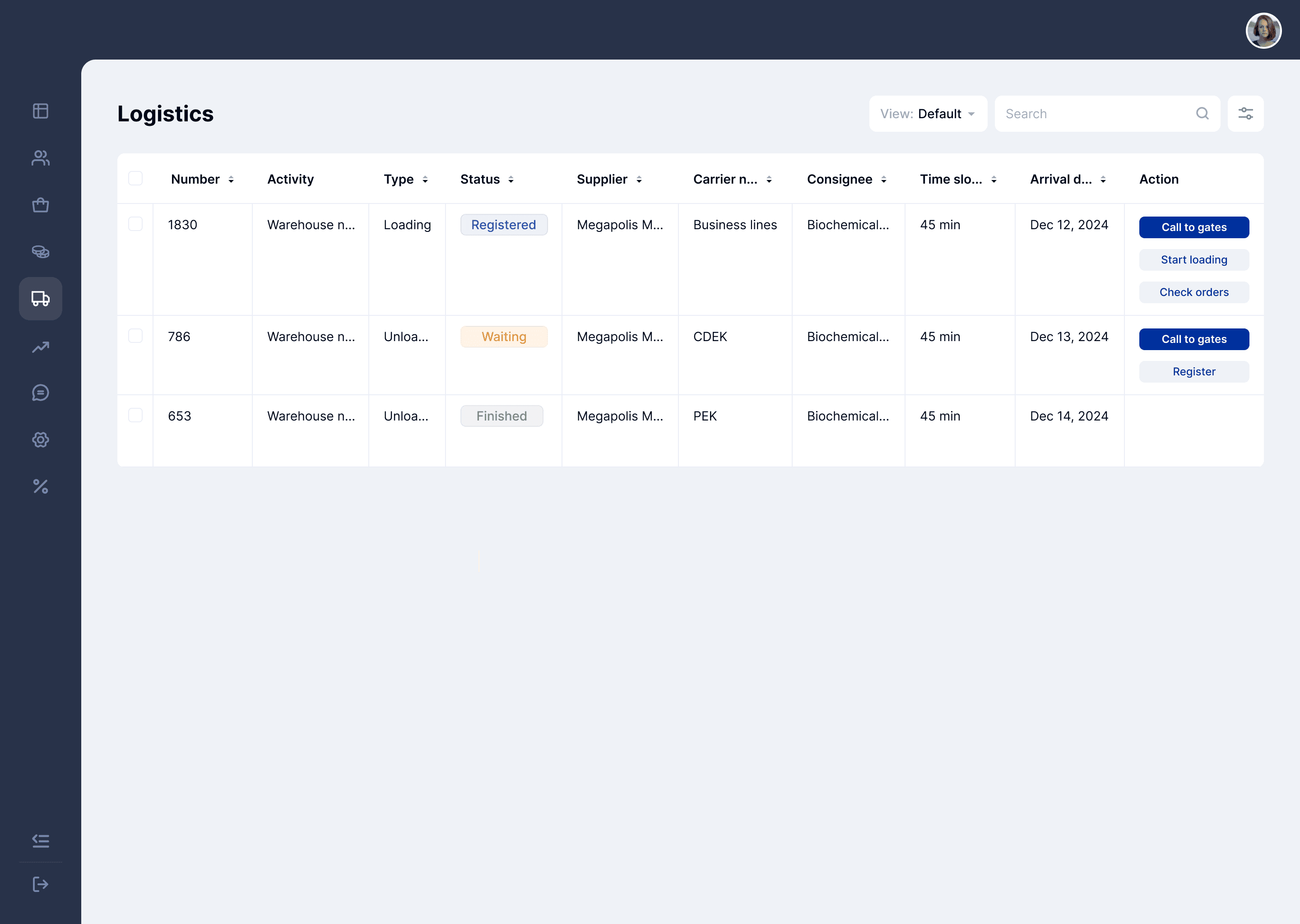Select the checkbox for row 1830
This screenshot has height=924, width=1300.
pyautogui.click(x=135, y=224)
